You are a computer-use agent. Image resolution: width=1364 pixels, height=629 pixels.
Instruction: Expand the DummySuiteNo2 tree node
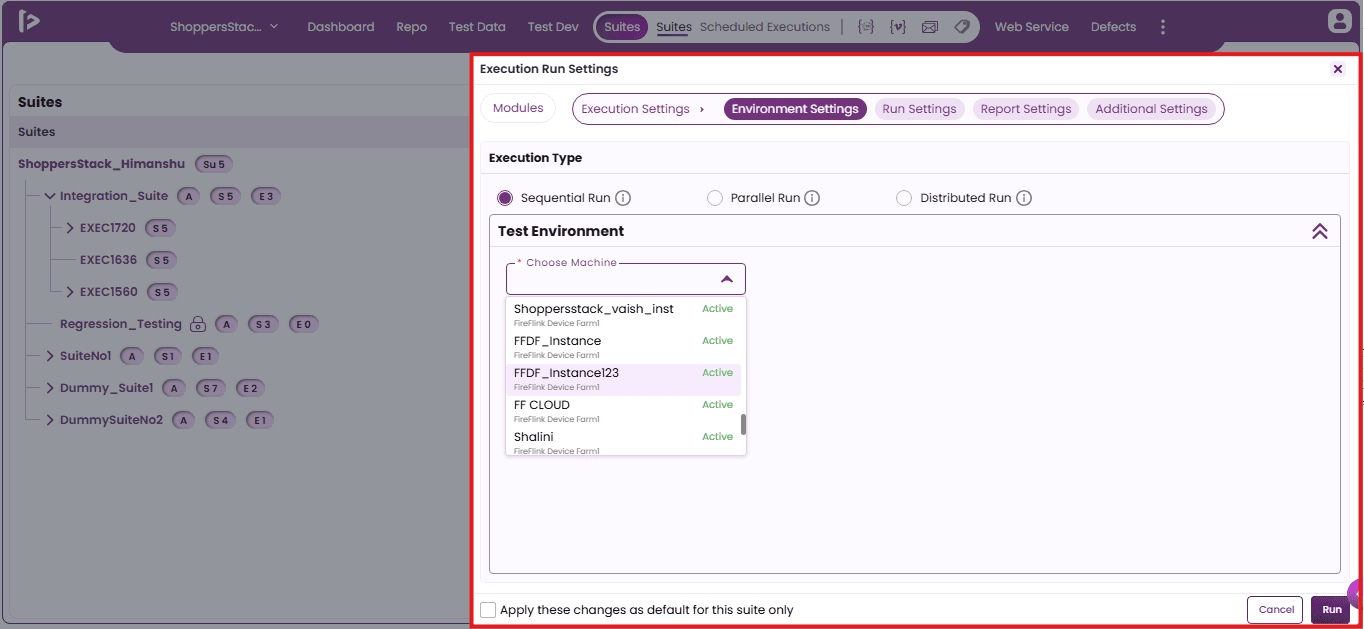[x=50, y=420]
